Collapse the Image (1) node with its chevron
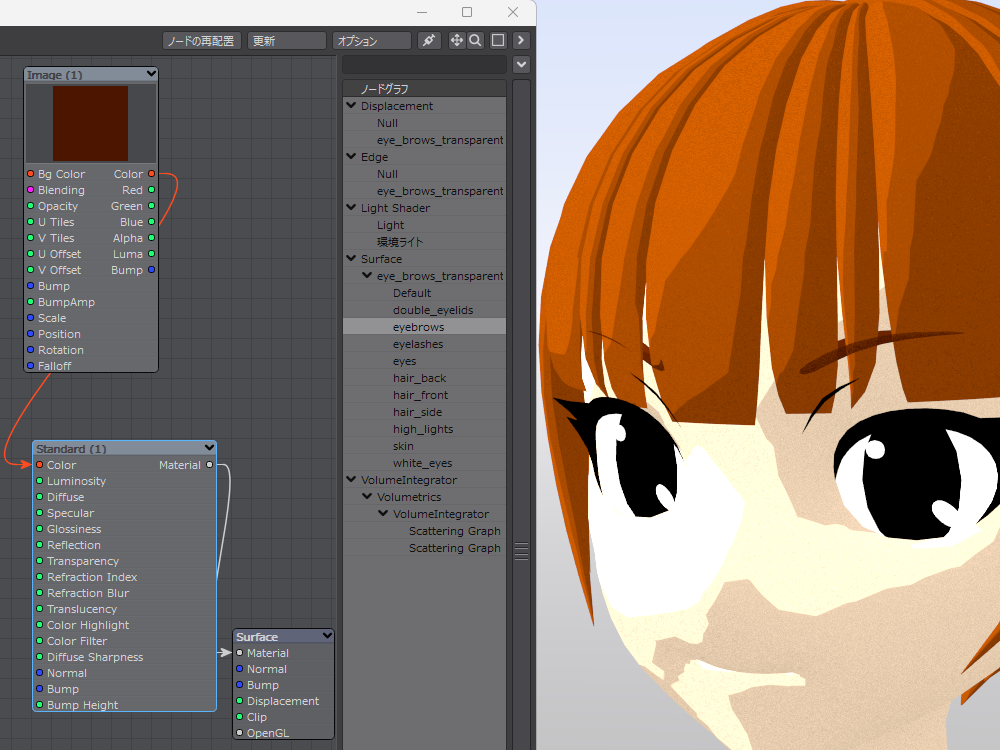The width and height of the screenshot is (1000, 750). click(x=150, y=74)
